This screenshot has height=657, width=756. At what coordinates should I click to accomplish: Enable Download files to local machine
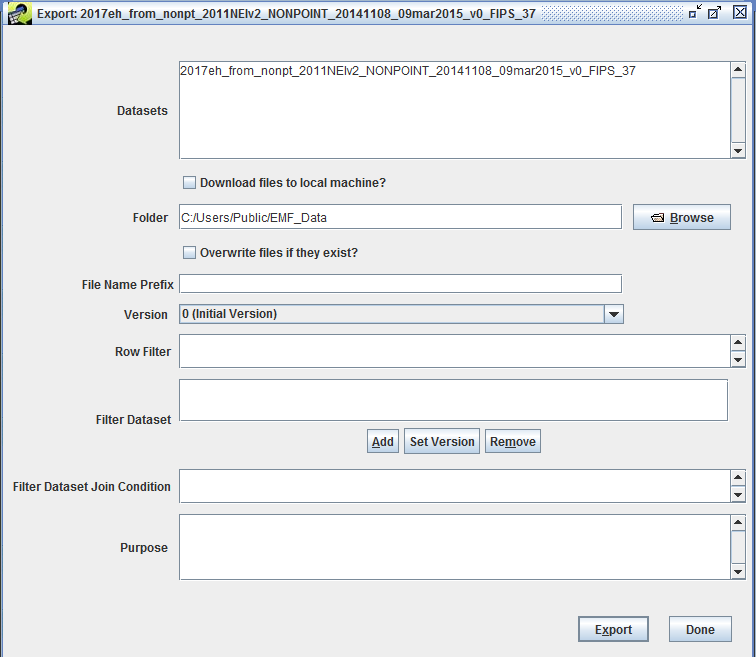coord(189,183)
